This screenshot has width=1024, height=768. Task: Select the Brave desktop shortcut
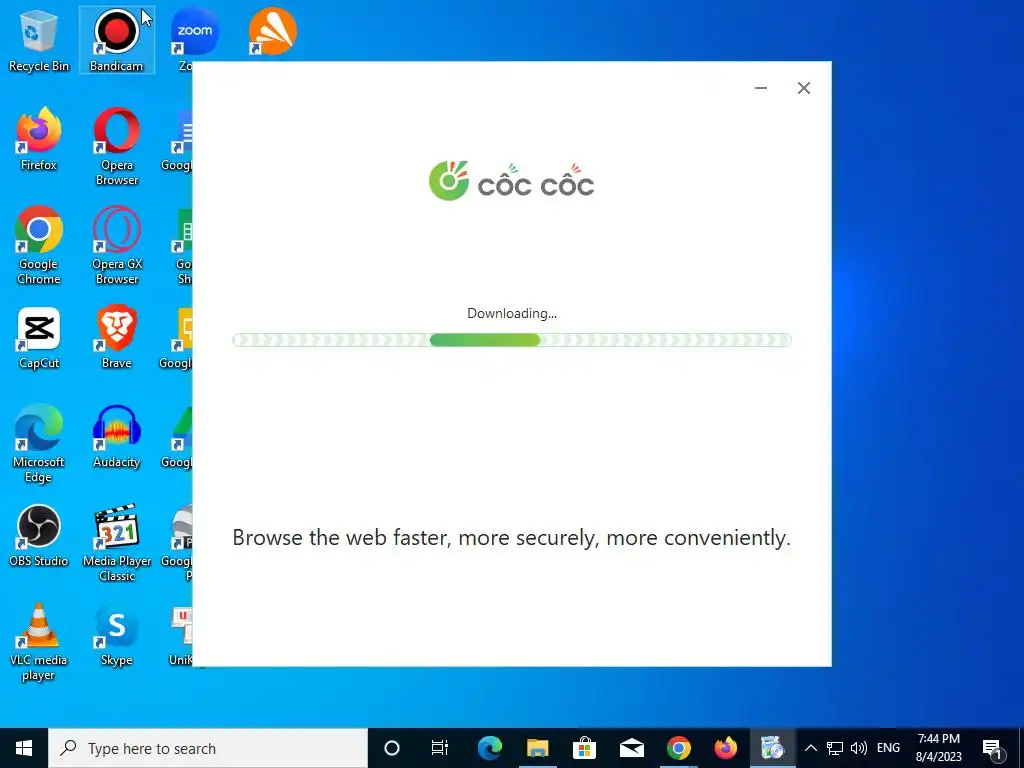116,337
